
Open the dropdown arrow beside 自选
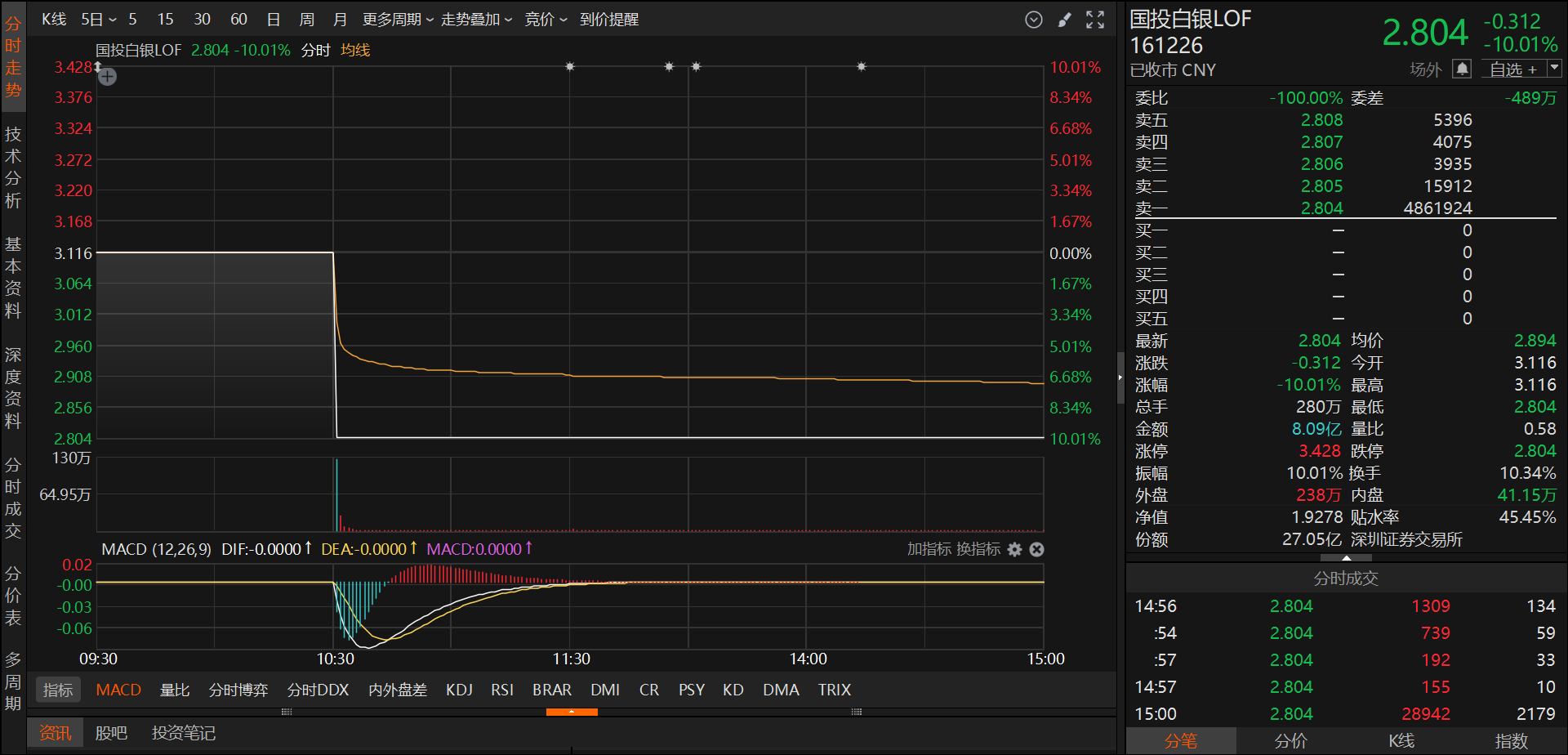[x=1554, y=69]
